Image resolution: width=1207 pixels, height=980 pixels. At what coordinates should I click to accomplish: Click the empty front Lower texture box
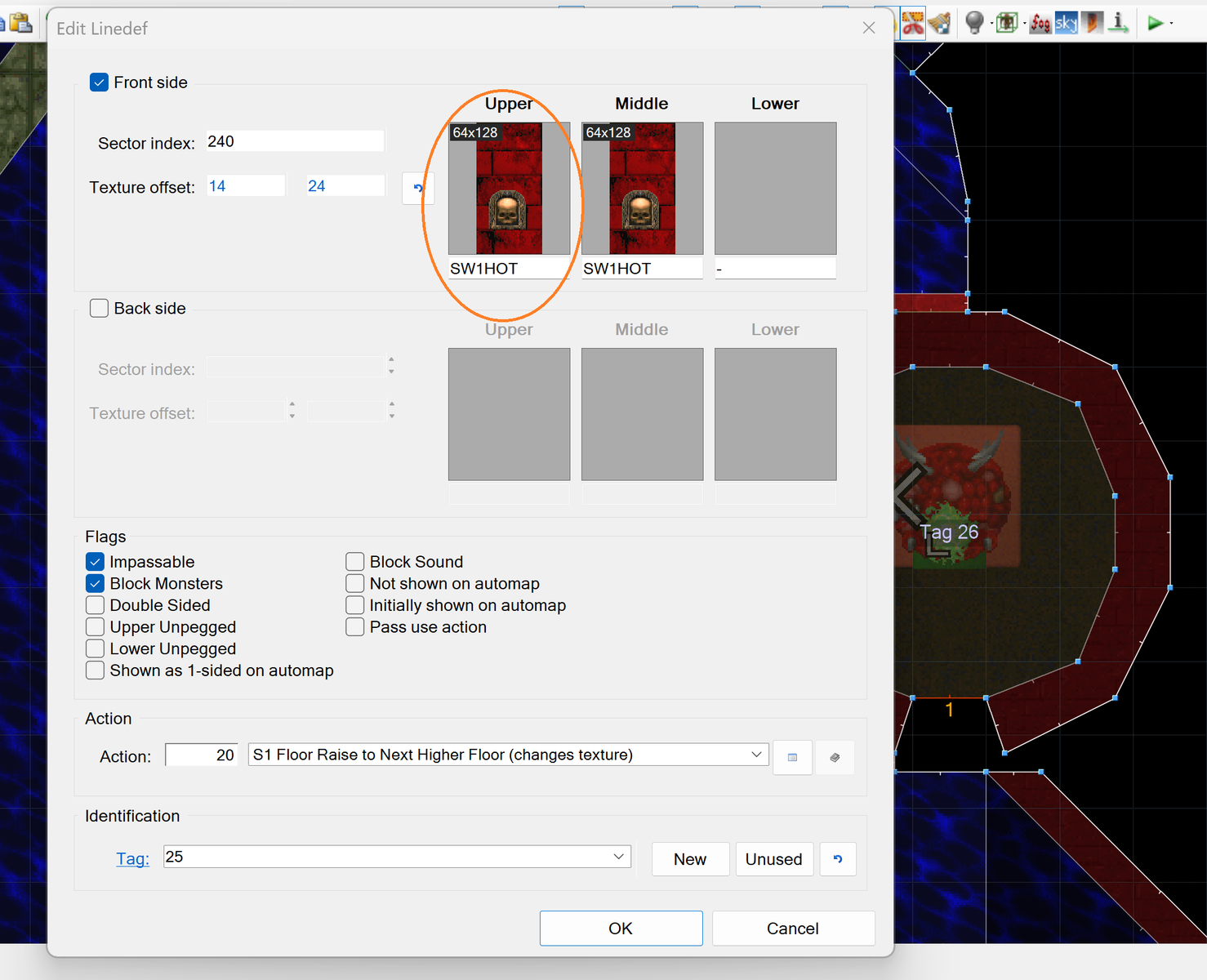click(x=775, y=189)
